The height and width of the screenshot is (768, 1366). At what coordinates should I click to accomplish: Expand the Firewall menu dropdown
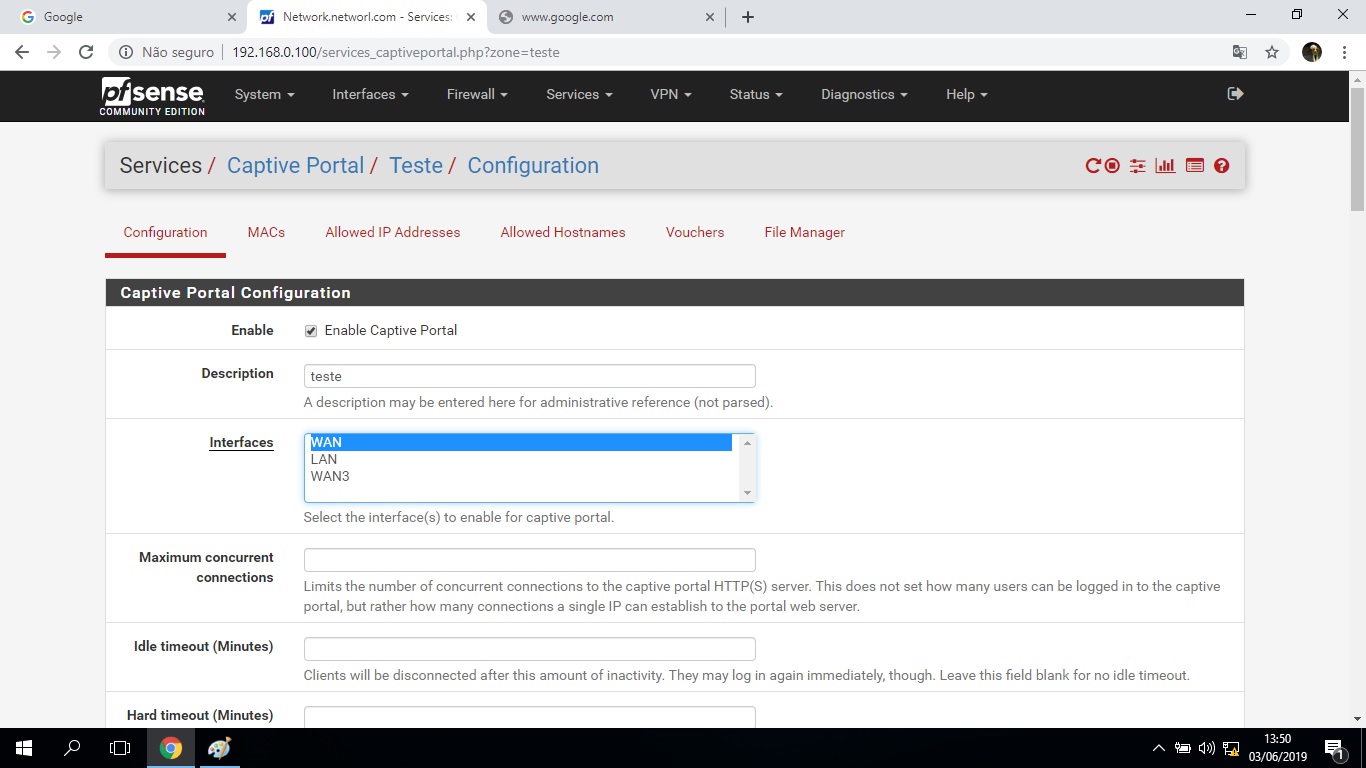coord(477,94)
